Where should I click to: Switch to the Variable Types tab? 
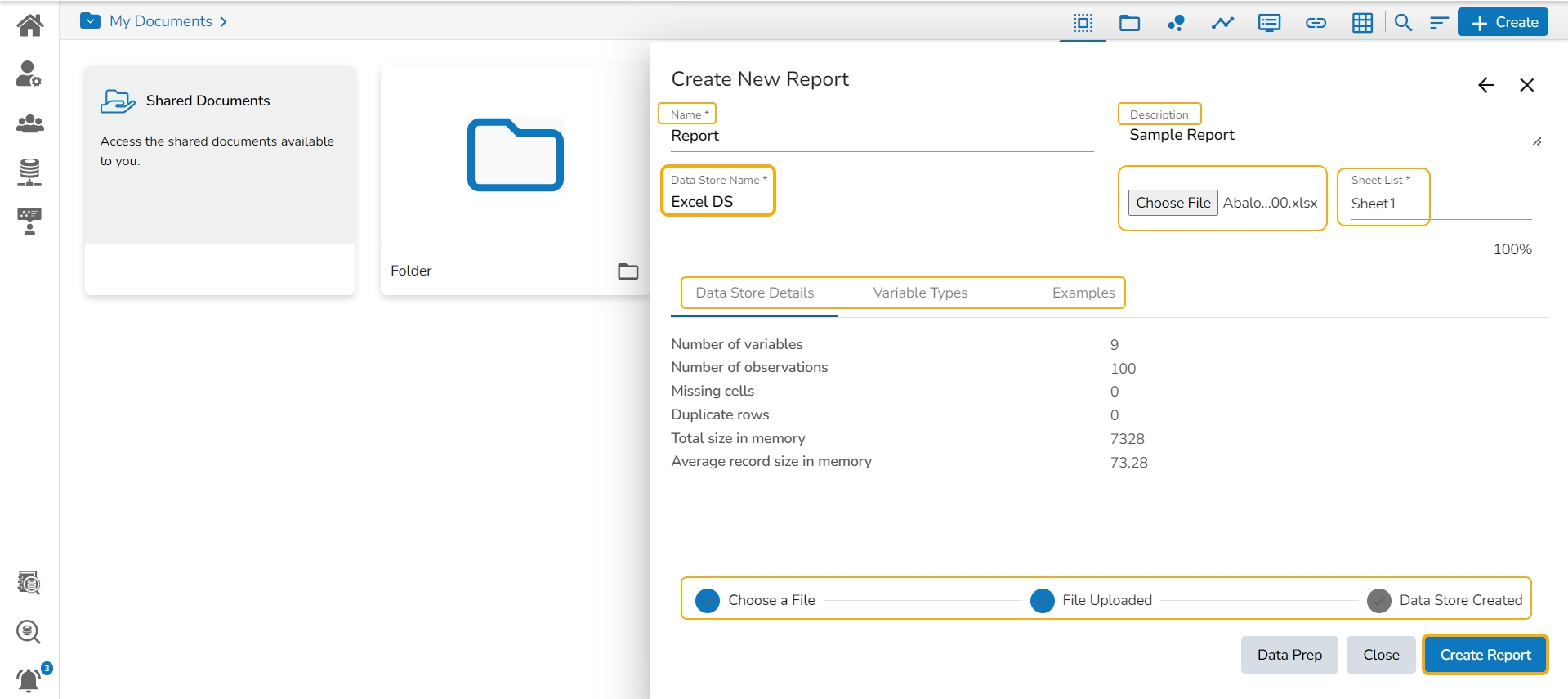point(920,293)
